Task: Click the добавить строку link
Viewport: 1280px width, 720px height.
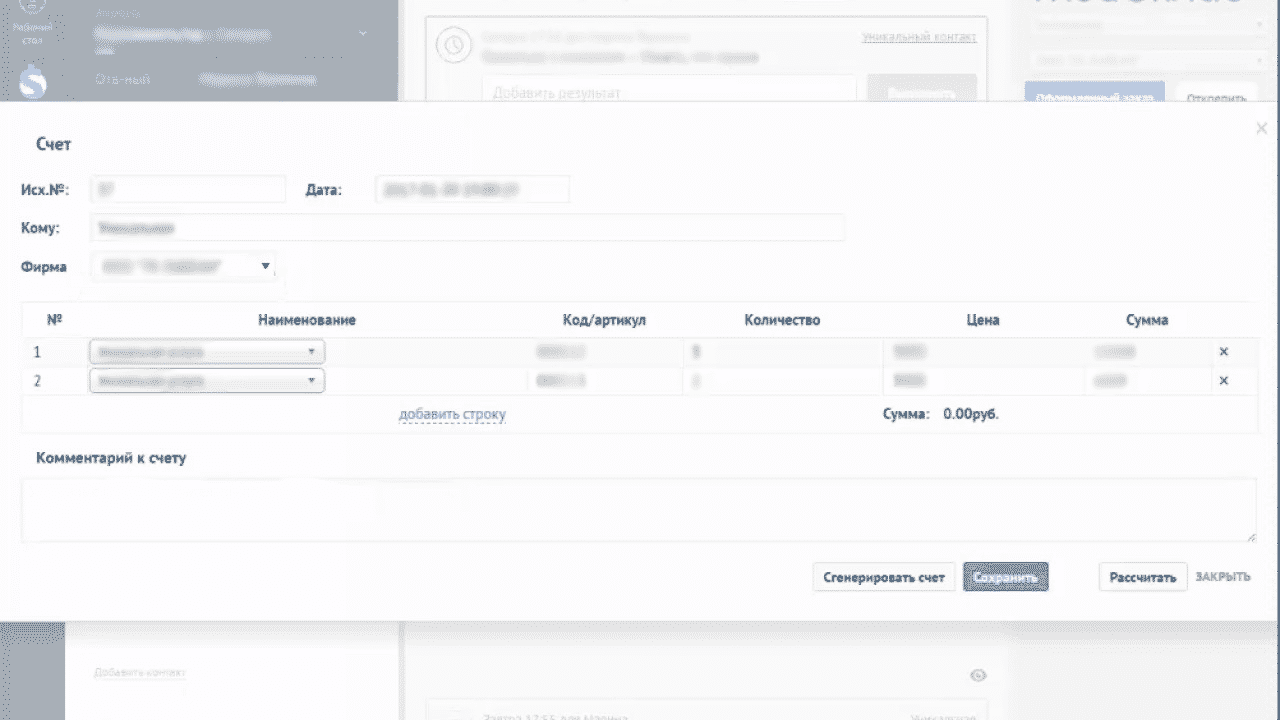Action: point(452,414)
